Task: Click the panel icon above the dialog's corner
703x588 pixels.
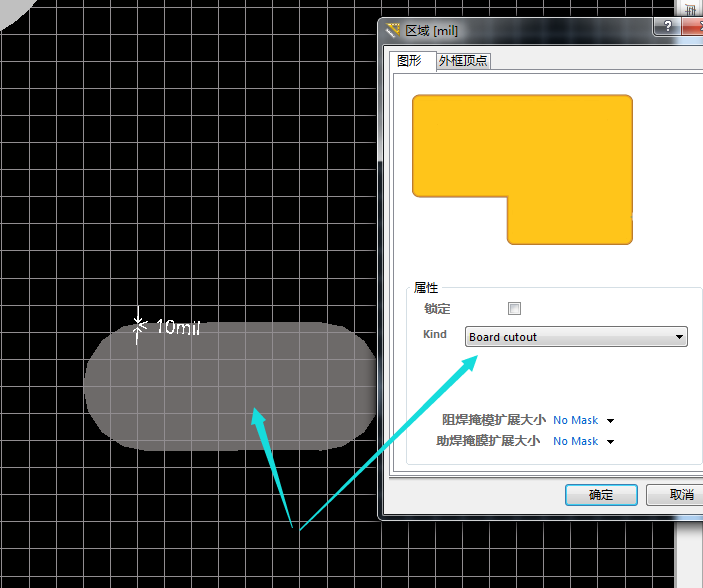Action: point(690,8)
